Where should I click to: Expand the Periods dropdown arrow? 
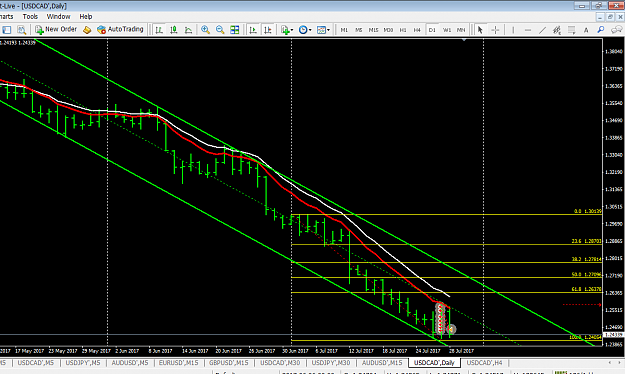click(310, 30)
